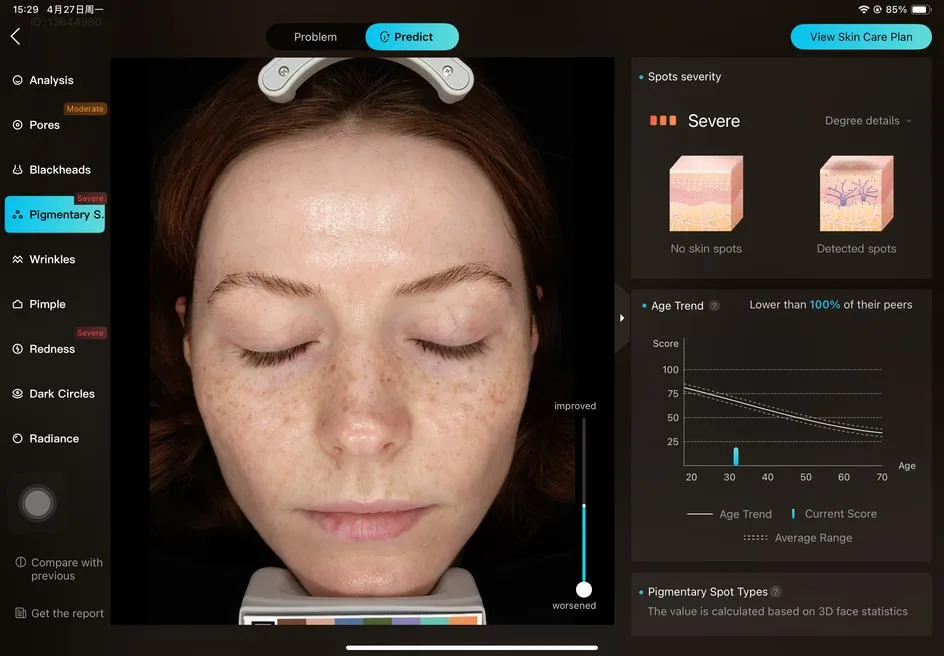This screenshot has width=944, height=656.
Task: Click the Current Score legend label
Action: [x=840, y=514]
